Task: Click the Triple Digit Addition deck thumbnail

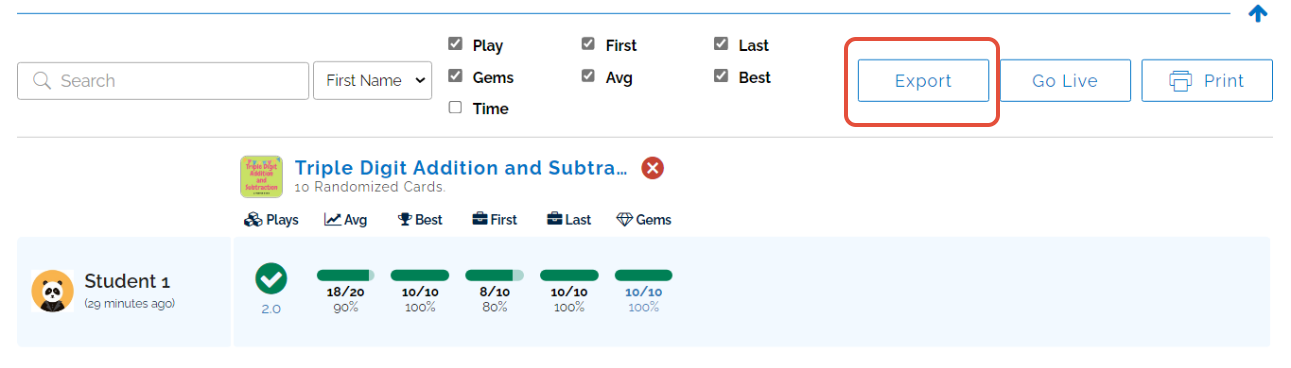Action: 261,176
